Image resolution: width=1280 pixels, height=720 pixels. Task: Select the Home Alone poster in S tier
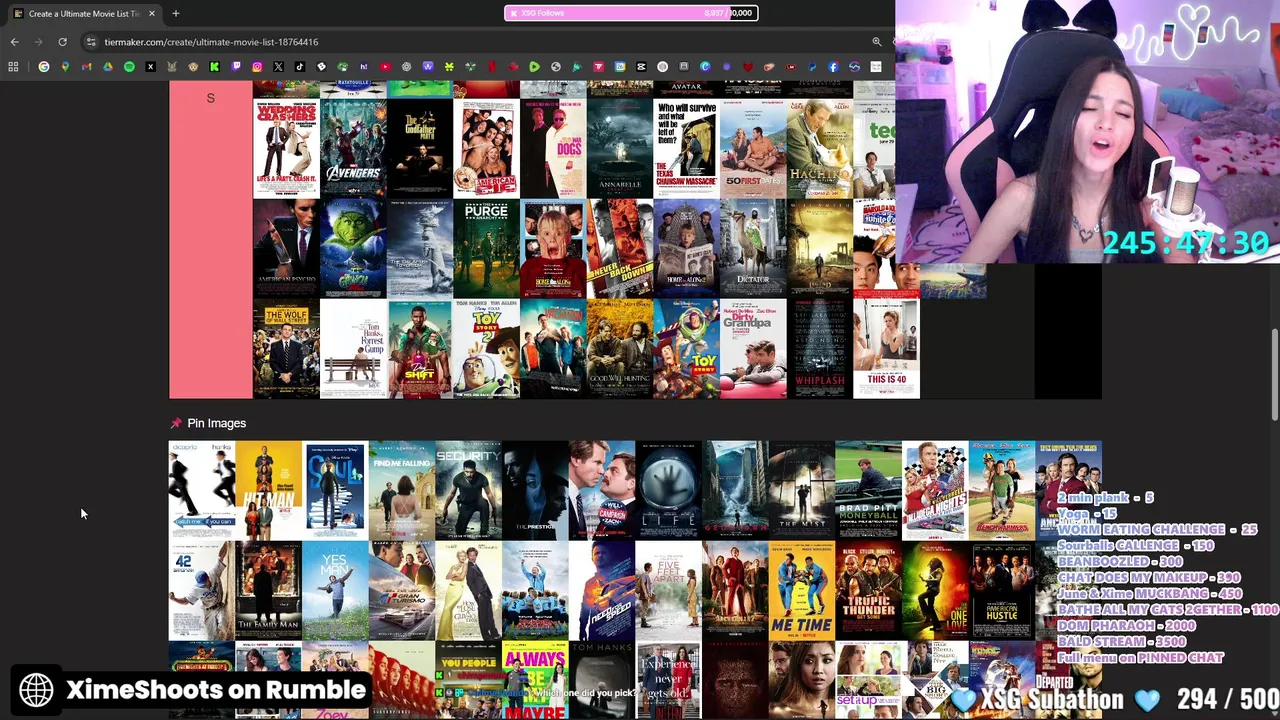pyautogui.click(x=553, y=248)
